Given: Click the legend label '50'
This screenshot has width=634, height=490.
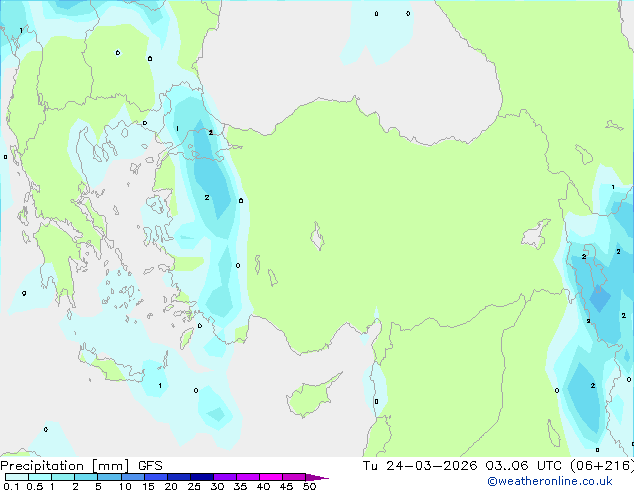Looking at the screenshot, I should point(309,486).
